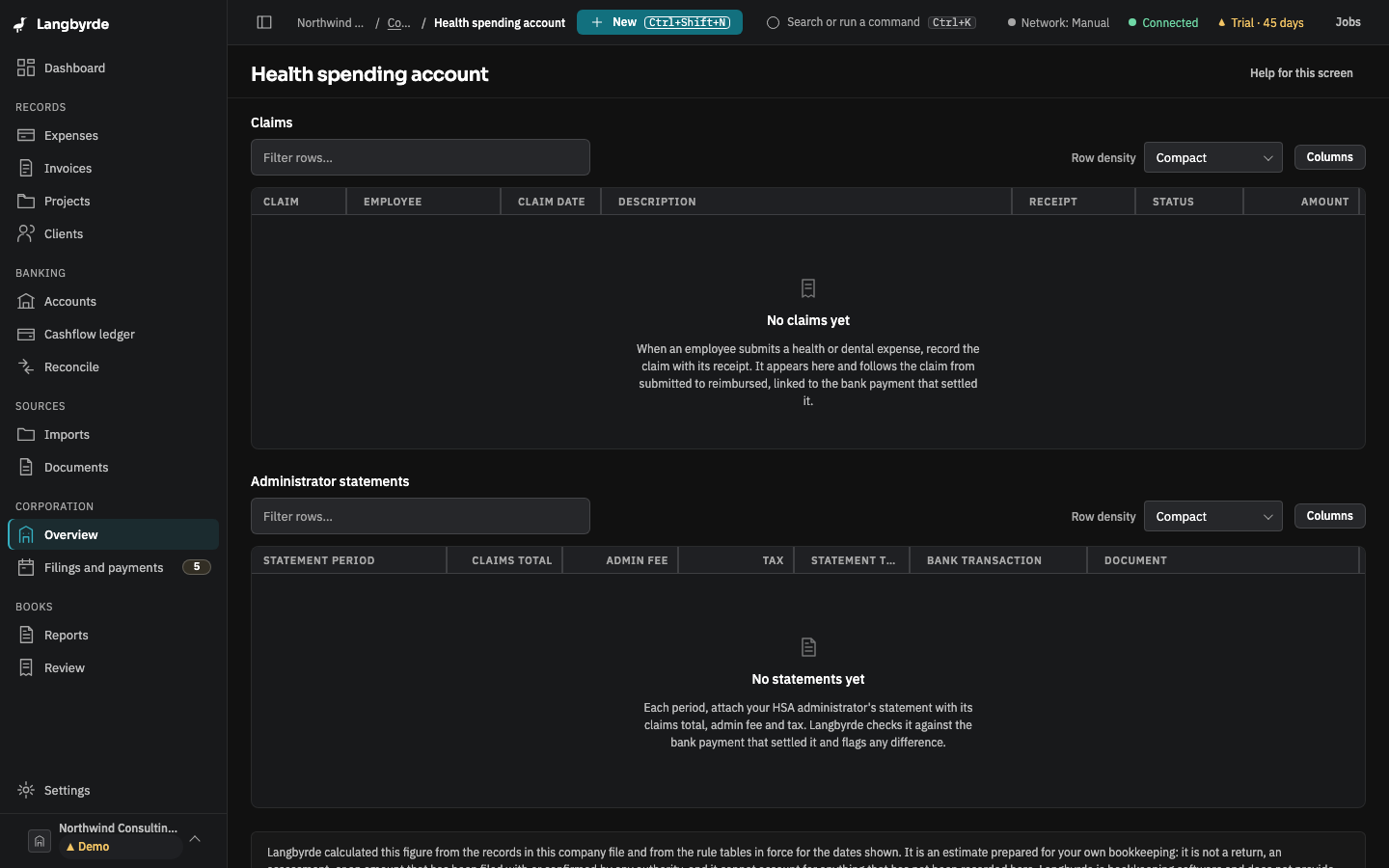
Task: Click the No claims yet receipt icon
Action: pyautogui.click(x=808, y=288)
